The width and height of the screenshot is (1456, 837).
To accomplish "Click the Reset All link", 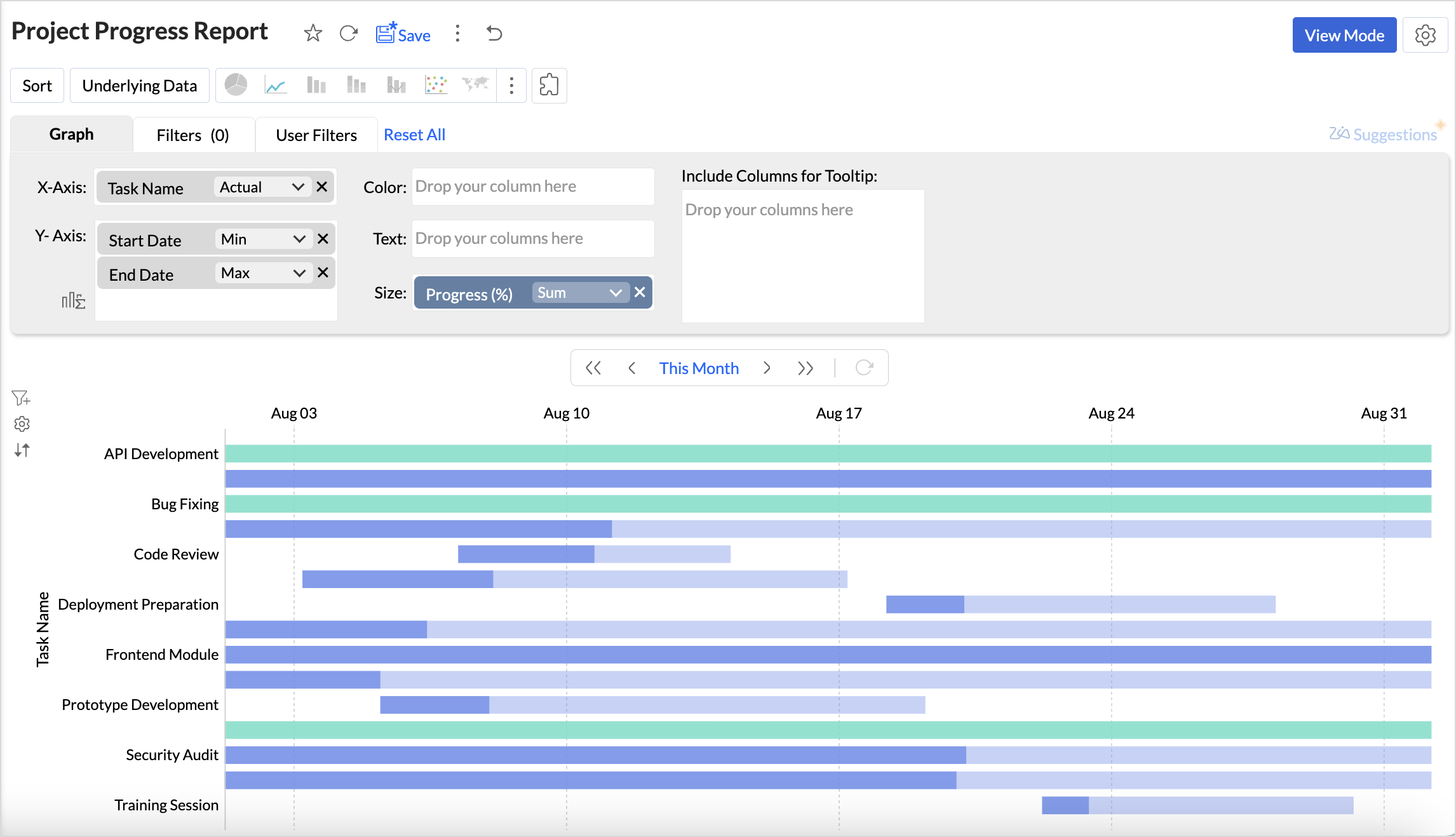I will [414, 135].
